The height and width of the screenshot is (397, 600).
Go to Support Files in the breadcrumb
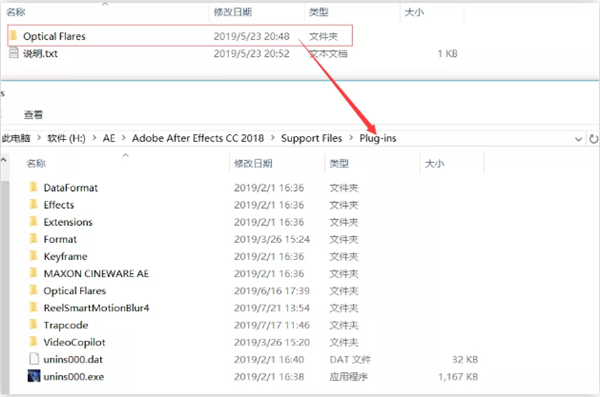pyautogui.click(x=311, y=138)
